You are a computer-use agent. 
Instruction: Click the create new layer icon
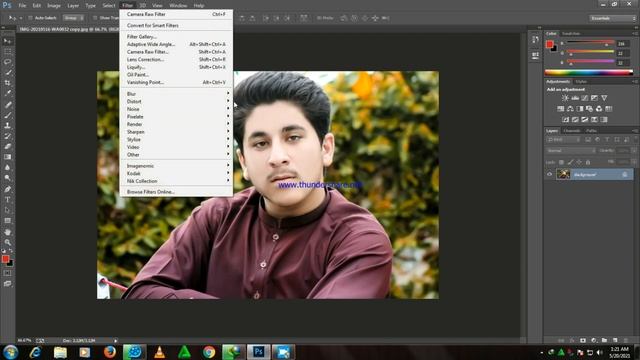615,340
